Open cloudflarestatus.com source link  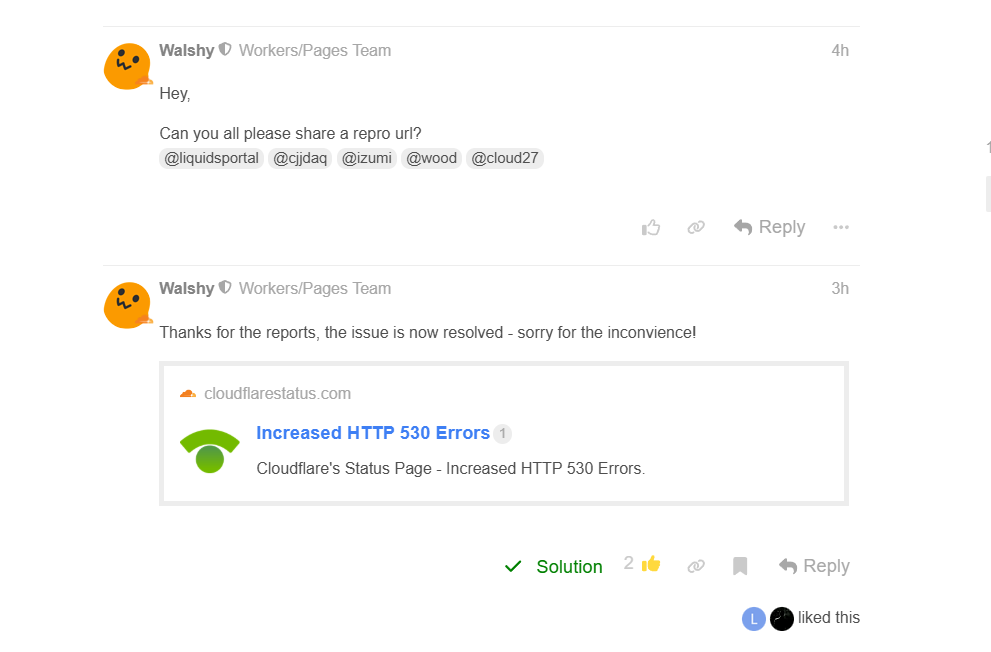tap(277, 393)
